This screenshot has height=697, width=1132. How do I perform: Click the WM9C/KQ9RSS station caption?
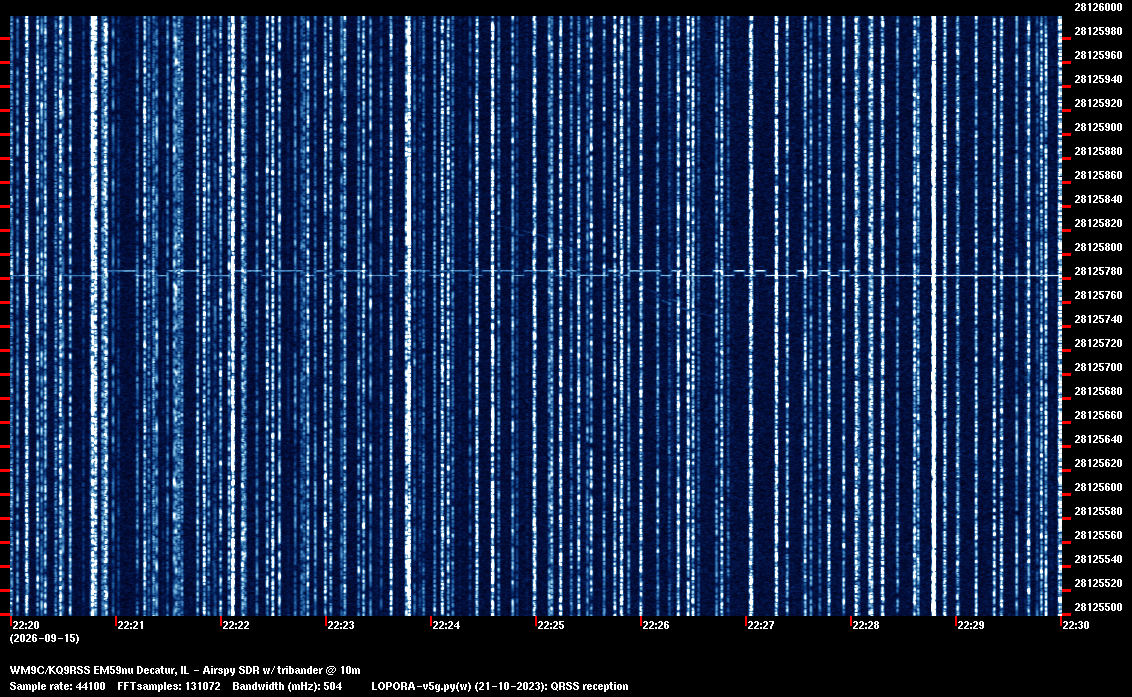185,670
